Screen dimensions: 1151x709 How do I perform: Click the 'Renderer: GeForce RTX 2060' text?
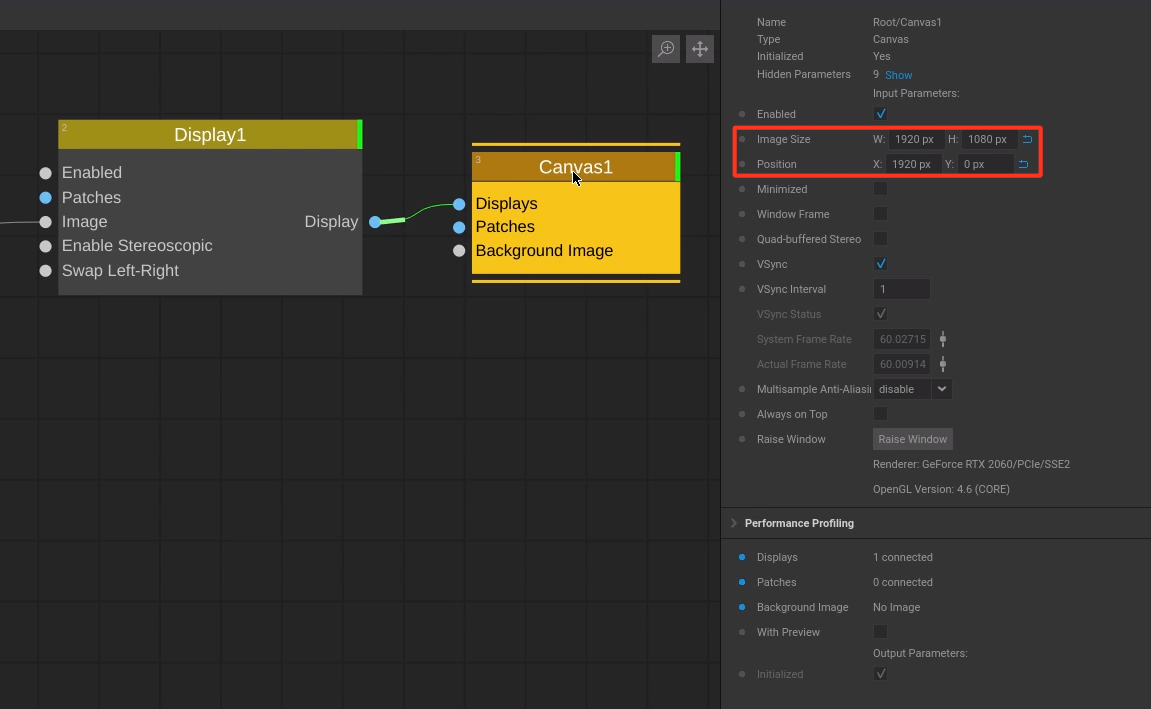click(x=971, y=464)
